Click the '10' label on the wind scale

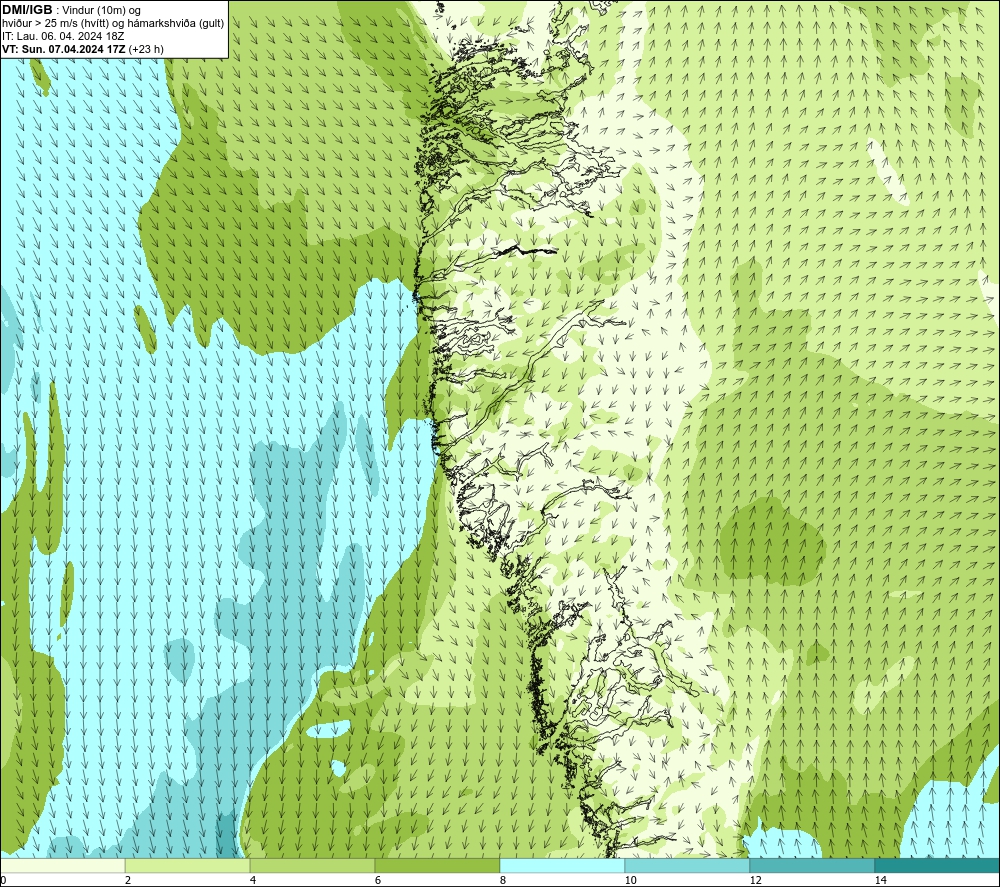pyautogui.click(x=630, y=880)
